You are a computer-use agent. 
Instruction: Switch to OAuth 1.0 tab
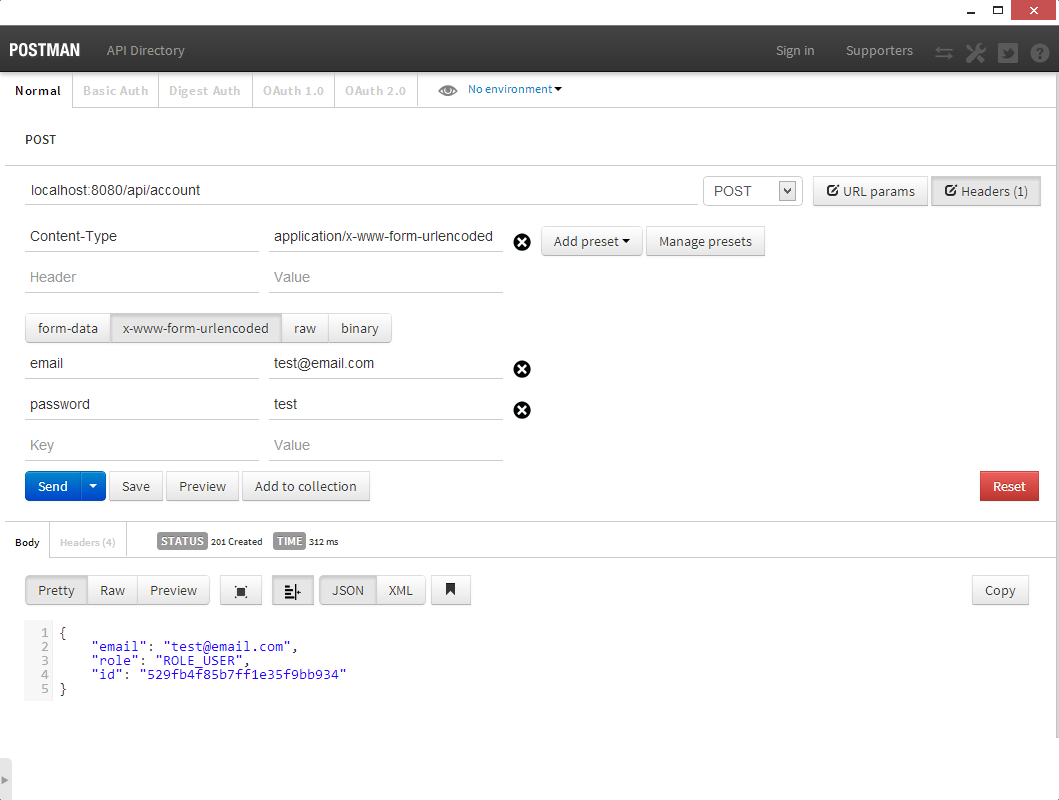(x=293, y=90)
